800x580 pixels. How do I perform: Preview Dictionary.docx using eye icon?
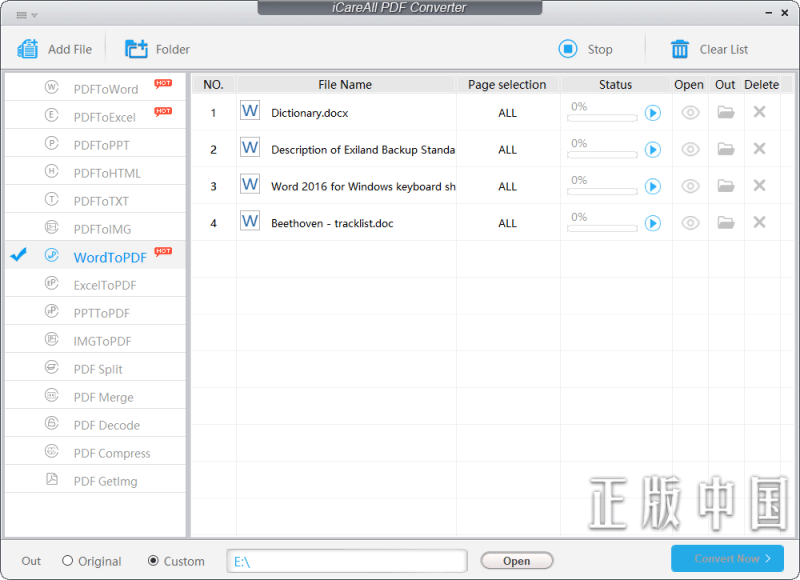click(x=690, y=112)
